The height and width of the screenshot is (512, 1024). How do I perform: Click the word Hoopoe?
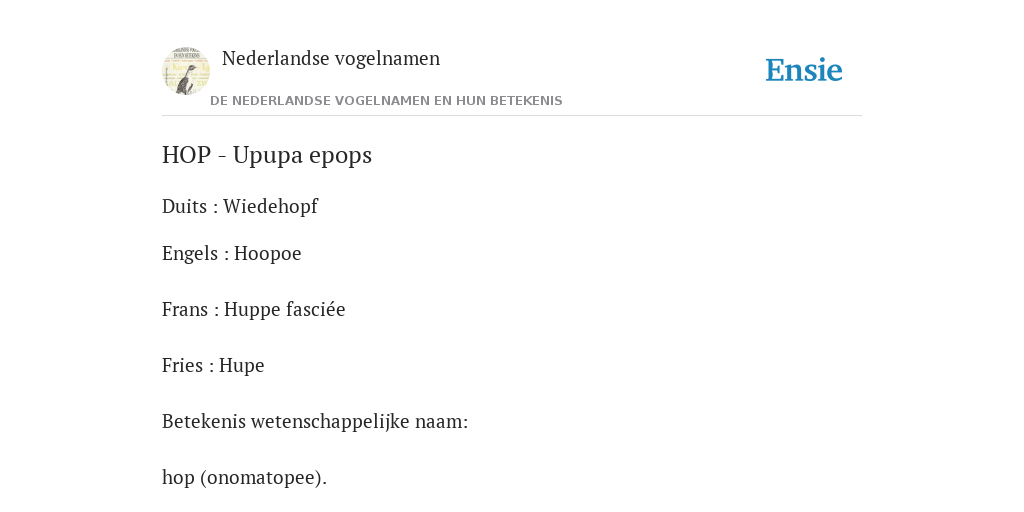(268, 253)
